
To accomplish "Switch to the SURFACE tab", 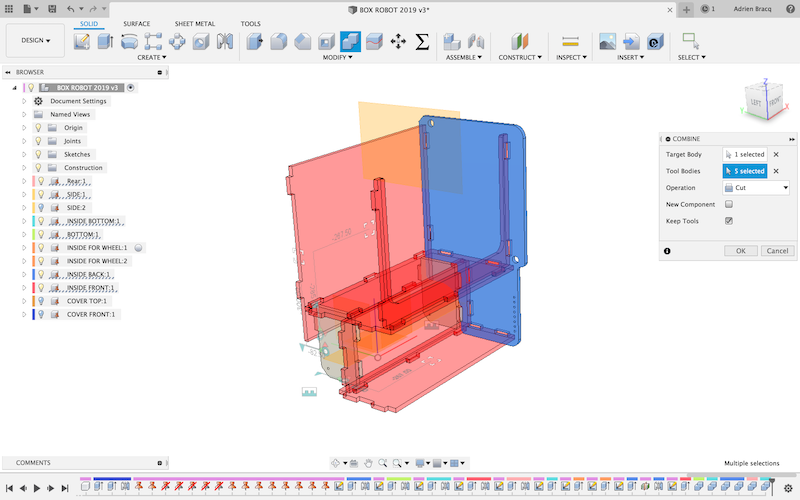I will tap(137, 23).
